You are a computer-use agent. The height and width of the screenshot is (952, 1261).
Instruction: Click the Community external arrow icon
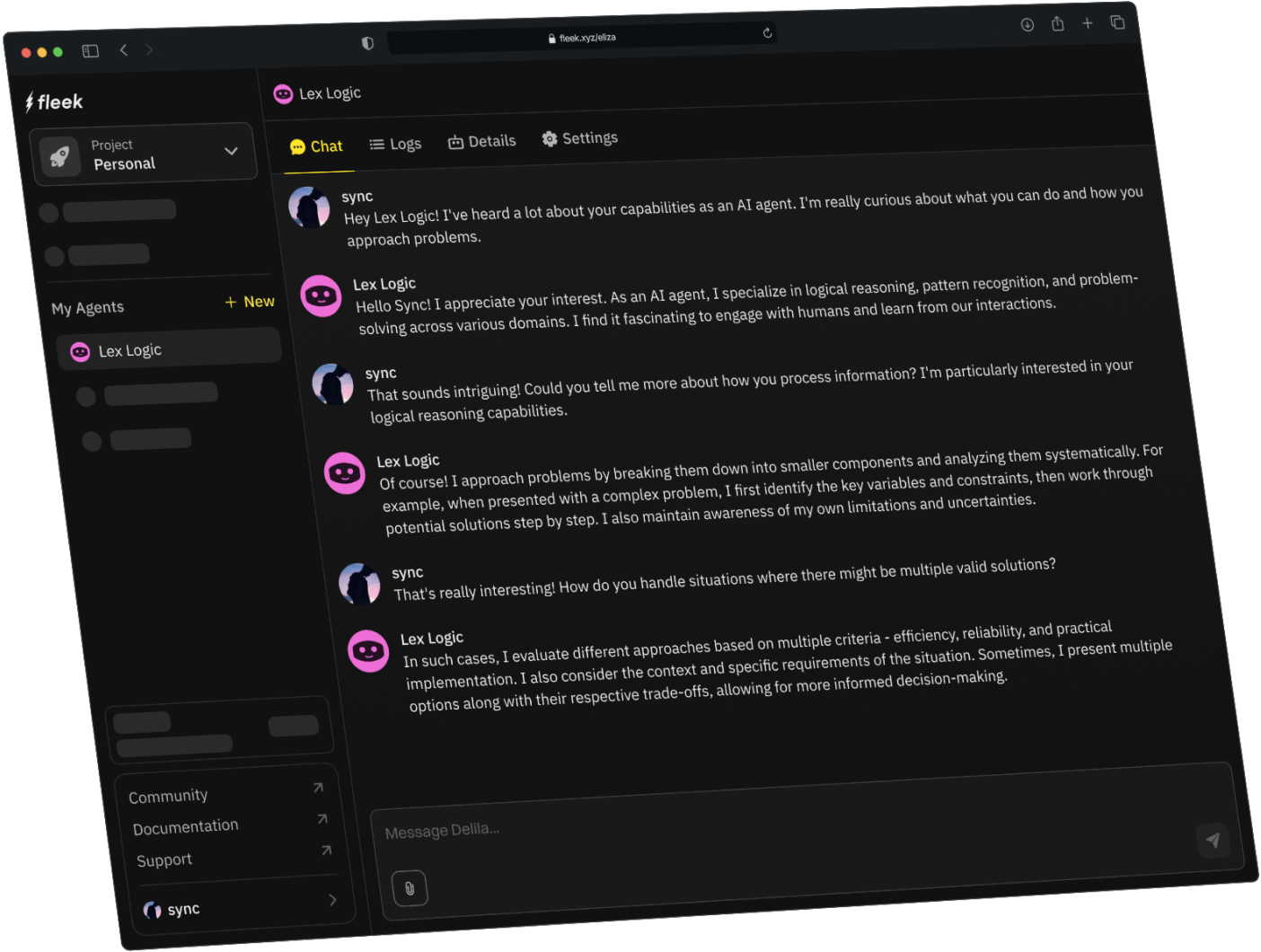click(x=318, y=788)
